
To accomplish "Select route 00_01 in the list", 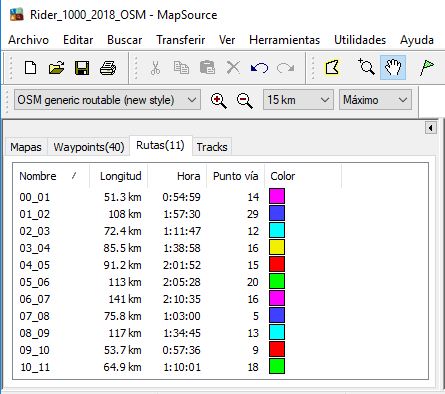I will (35, 197).
